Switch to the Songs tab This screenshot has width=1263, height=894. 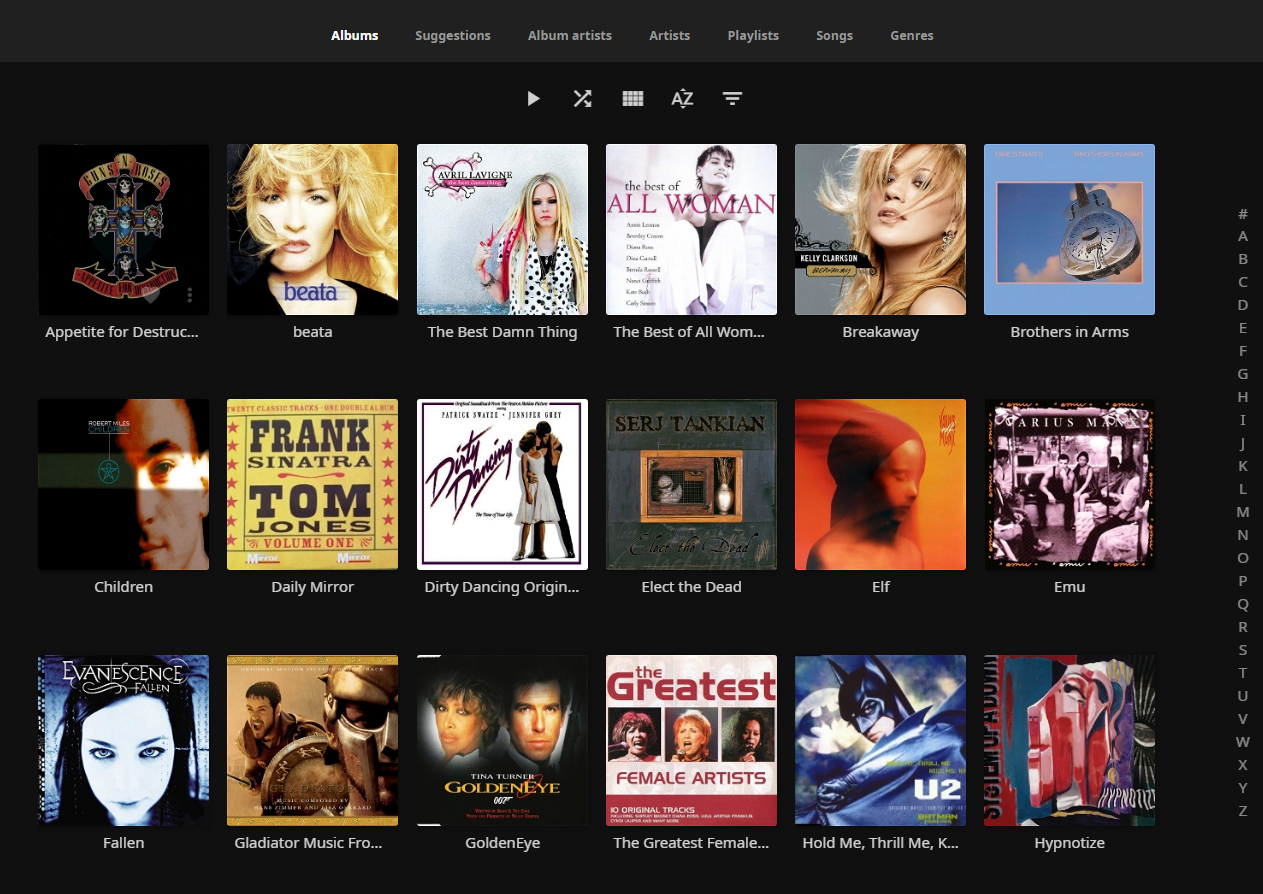834,35
